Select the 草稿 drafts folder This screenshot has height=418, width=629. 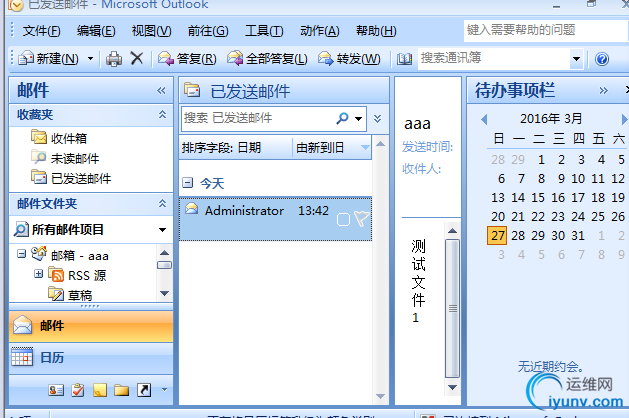[x=71, y=295]
